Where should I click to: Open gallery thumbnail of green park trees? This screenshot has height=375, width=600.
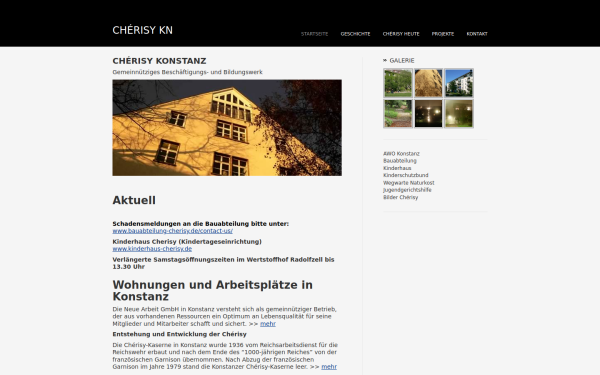[398, 83]
